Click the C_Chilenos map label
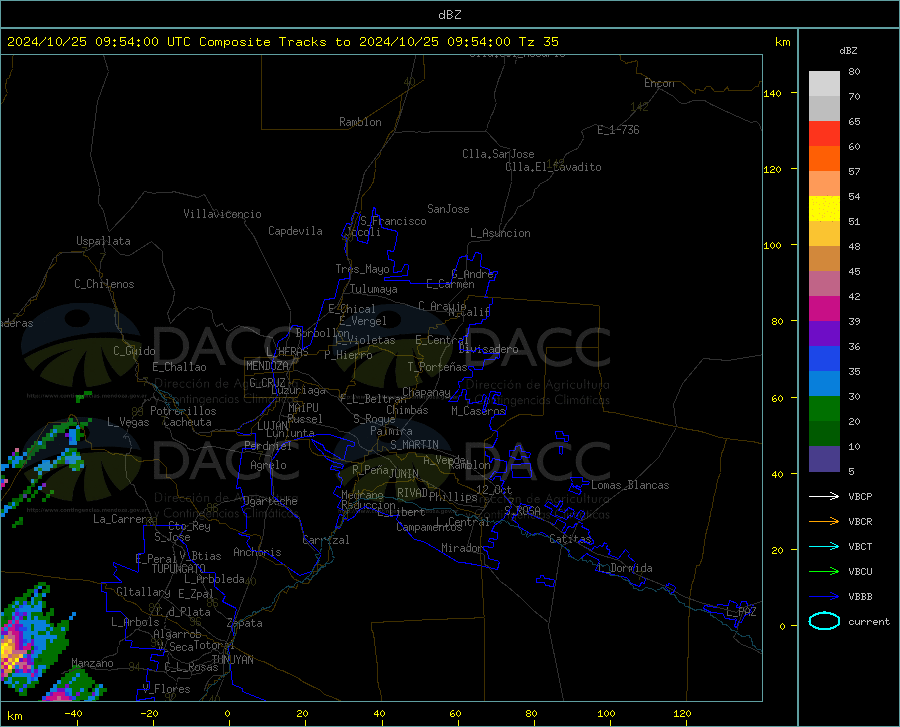This screenshot has height=727, width=900. pos(104,284)
